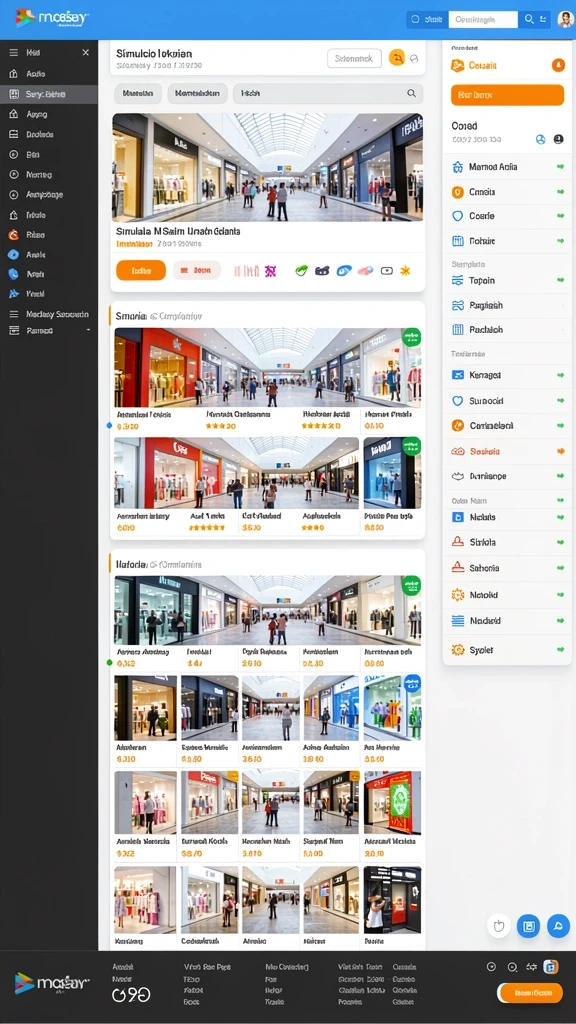Viewport: 576px width, 1024px height.
Task: Click the blue floating save button at bottom right
Action: coord(528,926)
